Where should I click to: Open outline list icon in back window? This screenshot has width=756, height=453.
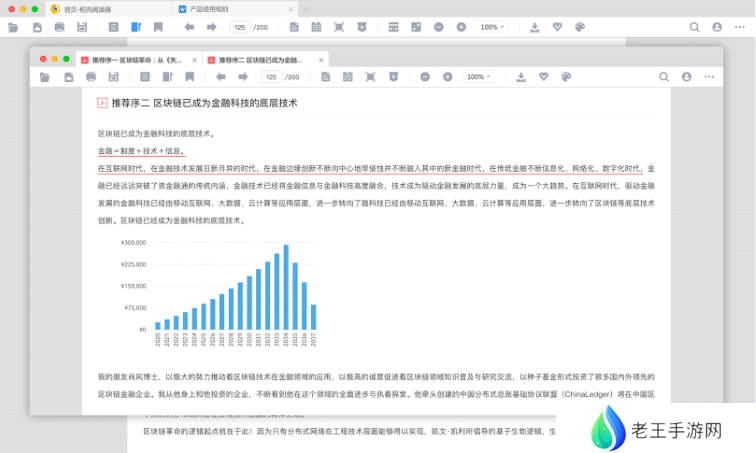(113, 27)
